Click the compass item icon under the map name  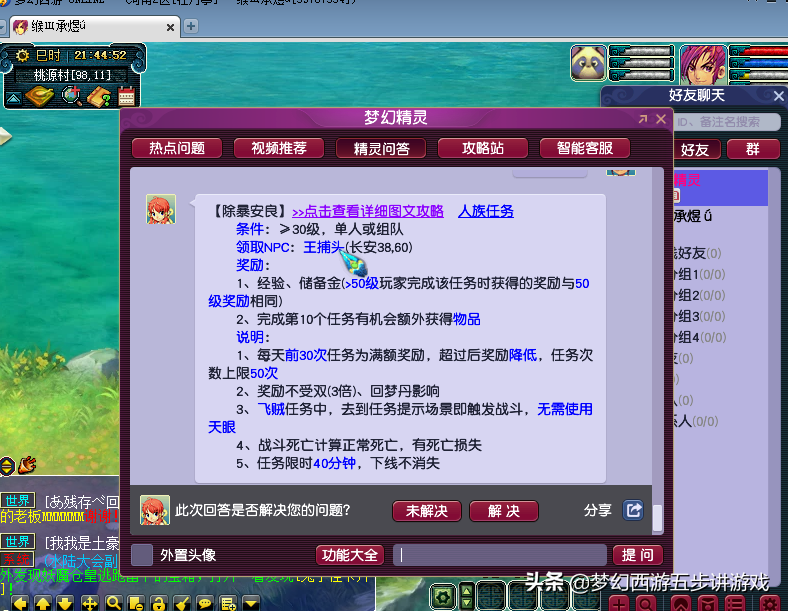coord(42,96)
